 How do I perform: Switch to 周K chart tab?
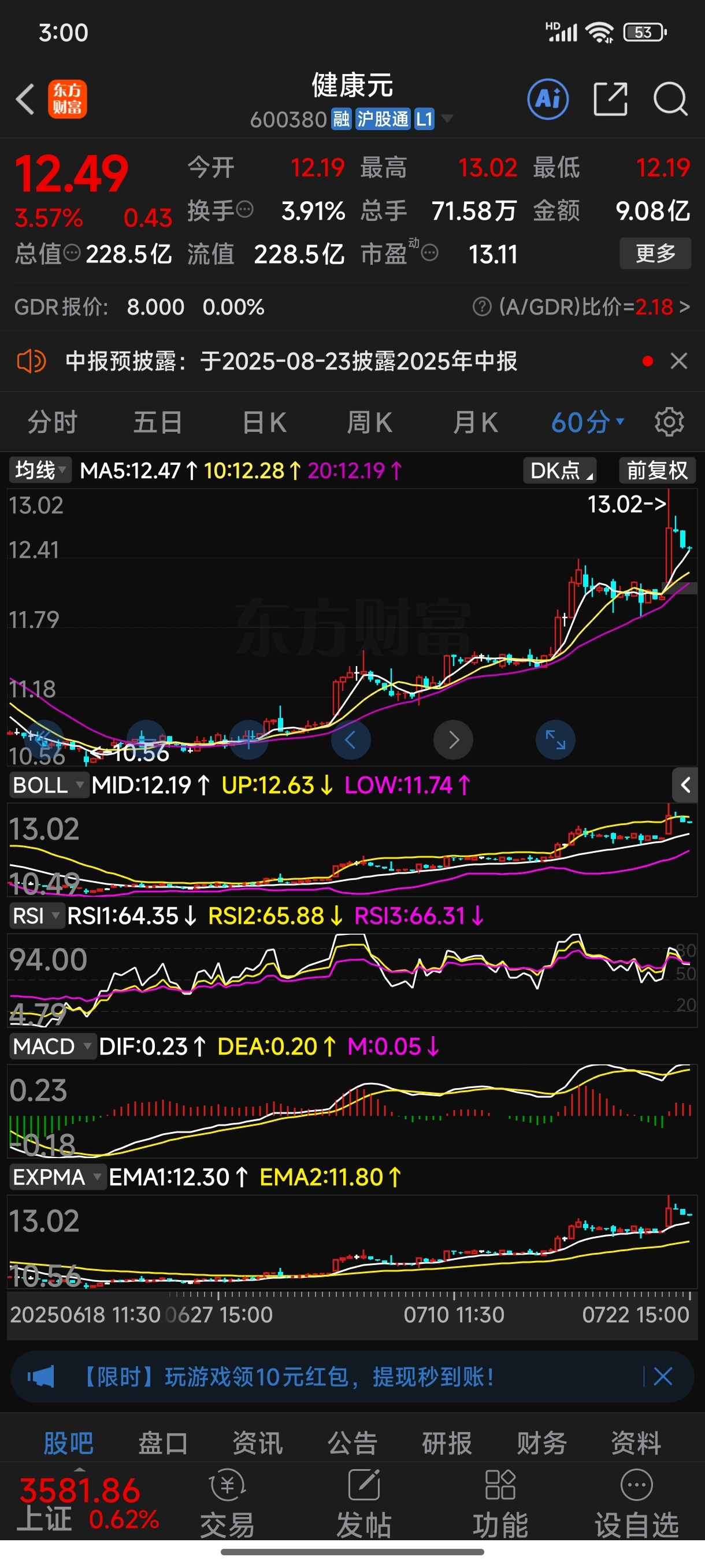coord(370,422)
